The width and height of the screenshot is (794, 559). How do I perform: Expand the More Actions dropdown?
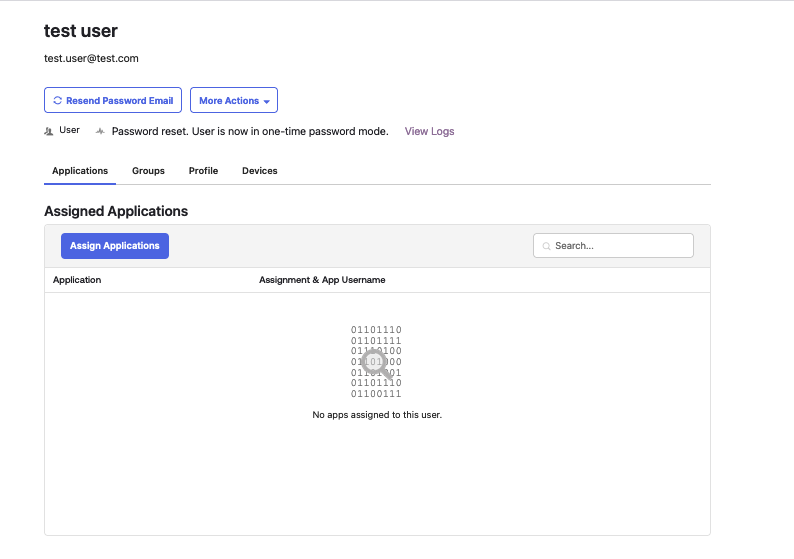click(234, 101)
